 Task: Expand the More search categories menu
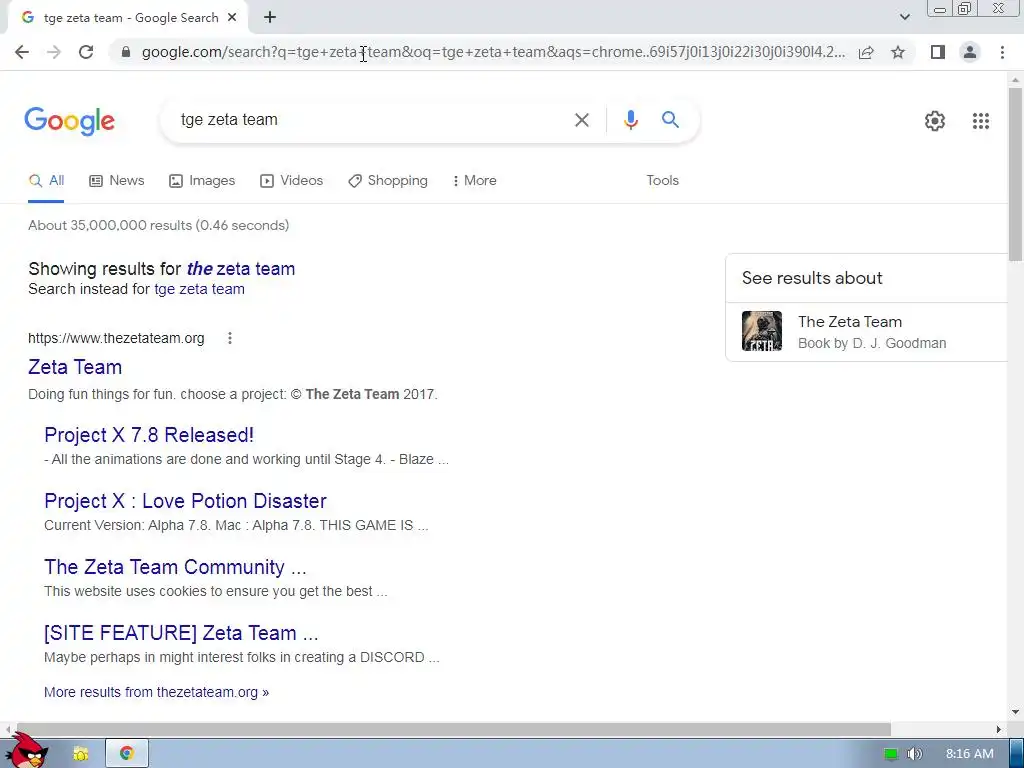[474, 181]
